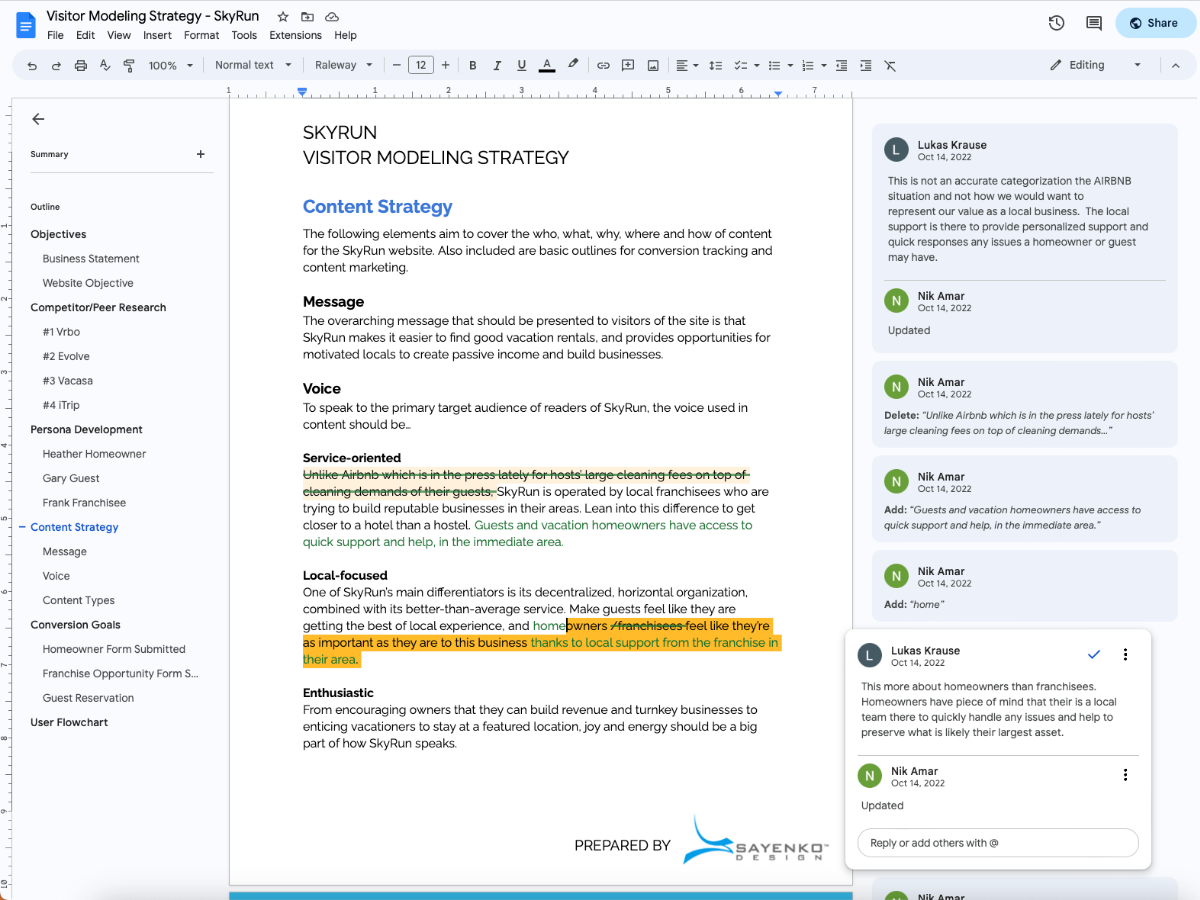
Task: Open the Insert menu
Action: click(157, 35)
